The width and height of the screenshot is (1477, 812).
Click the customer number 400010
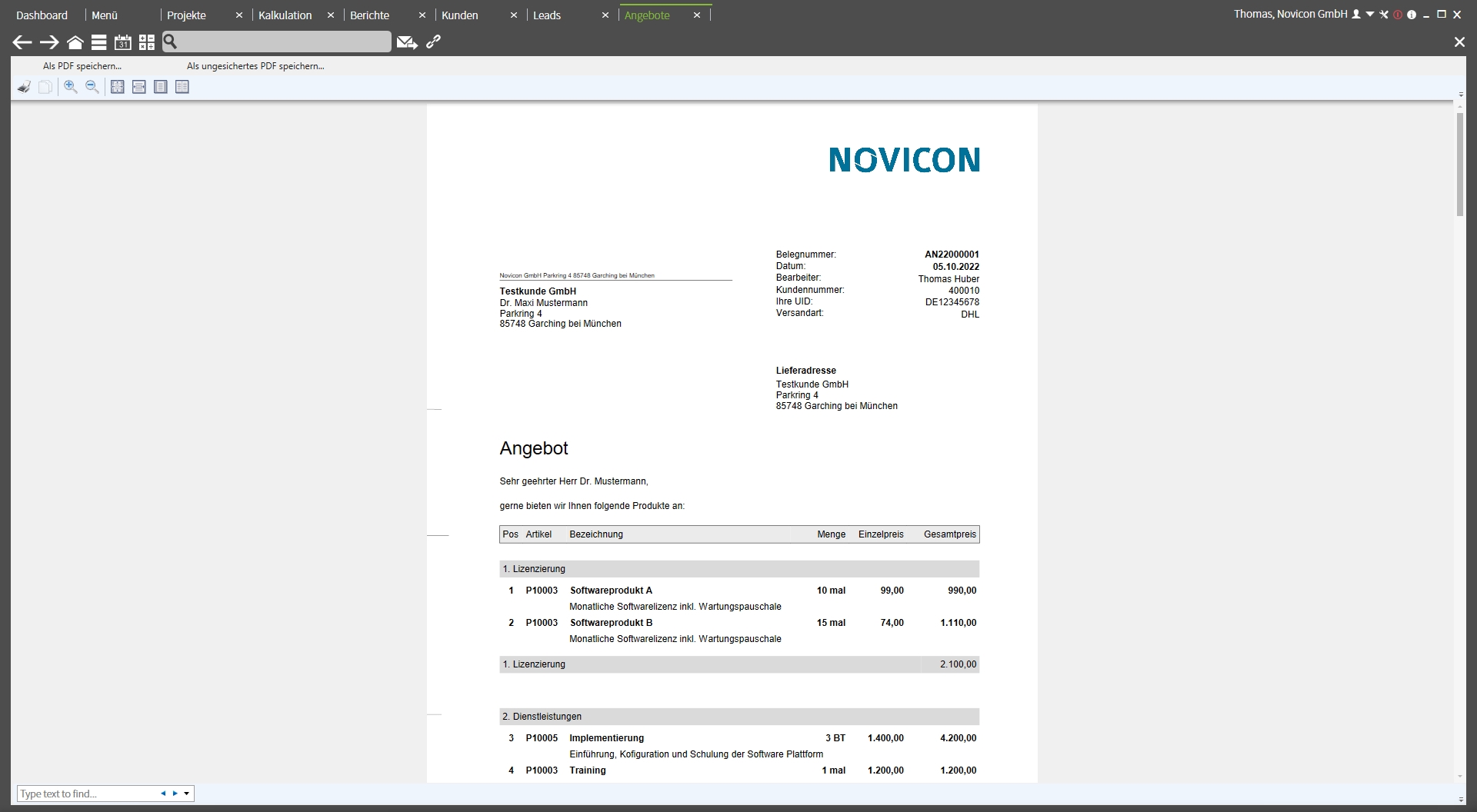pos(964,291)
